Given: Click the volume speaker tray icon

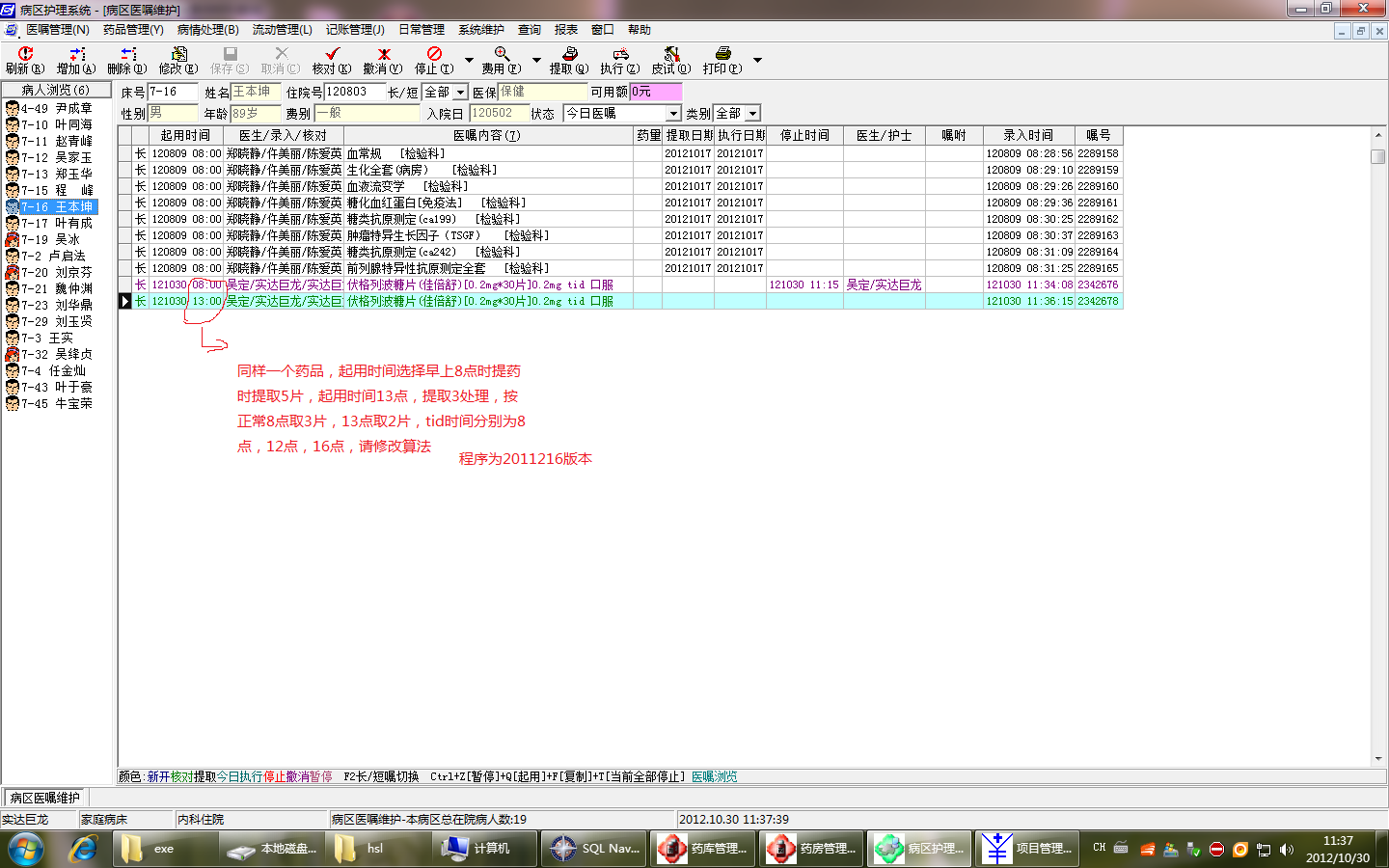Looking at the screenshot, I should tap(1287, 850).
